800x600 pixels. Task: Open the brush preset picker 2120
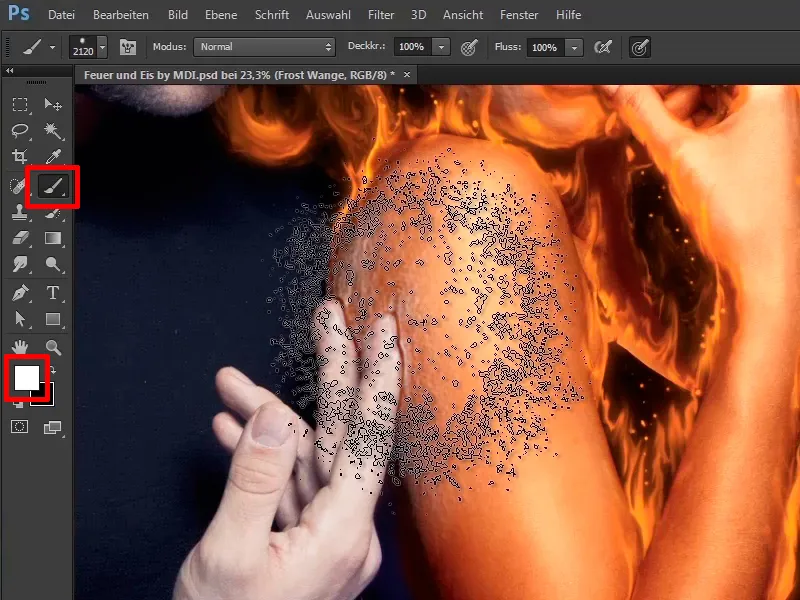point(88,47)
